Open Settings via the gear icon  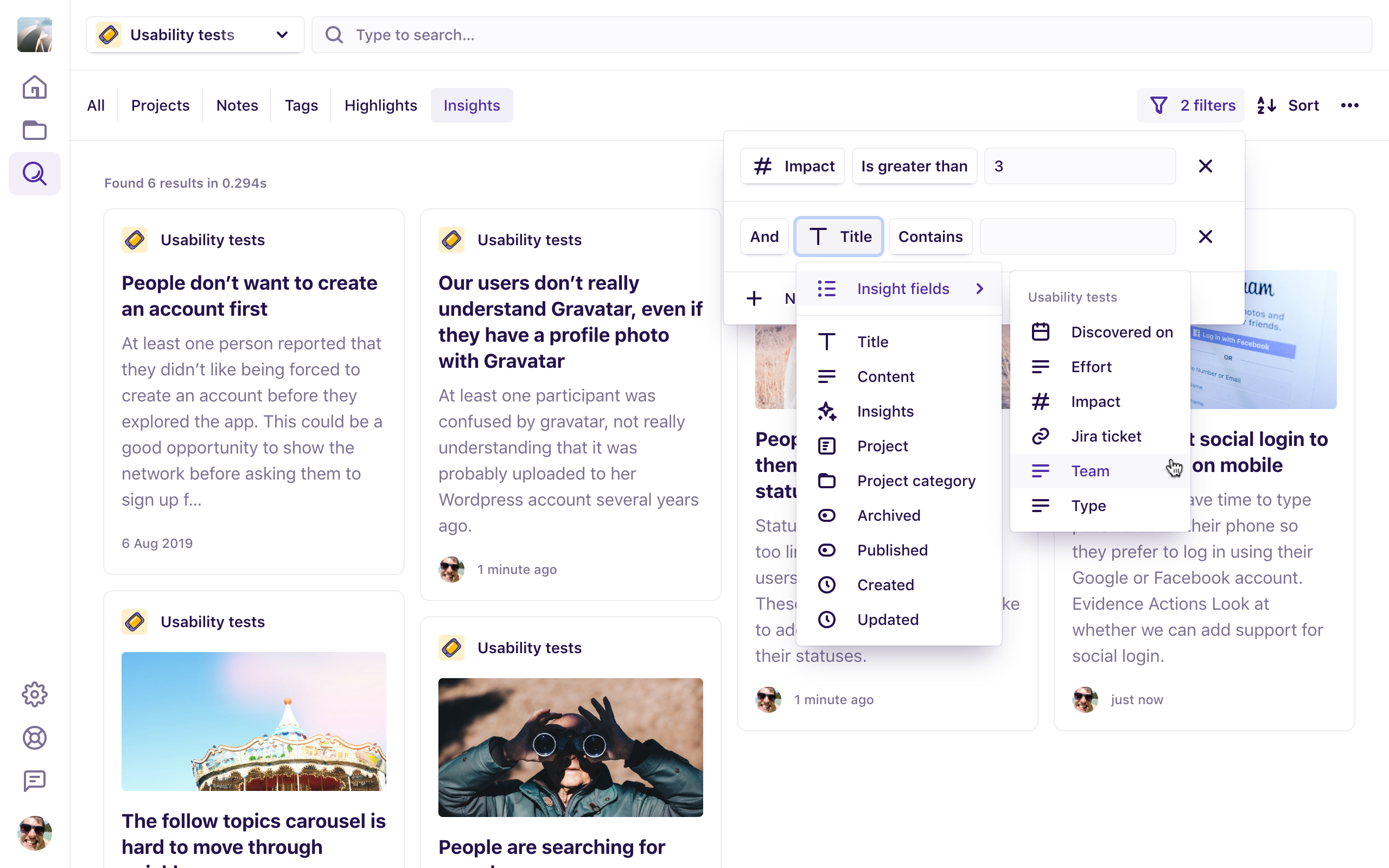(x=34, y=694)
